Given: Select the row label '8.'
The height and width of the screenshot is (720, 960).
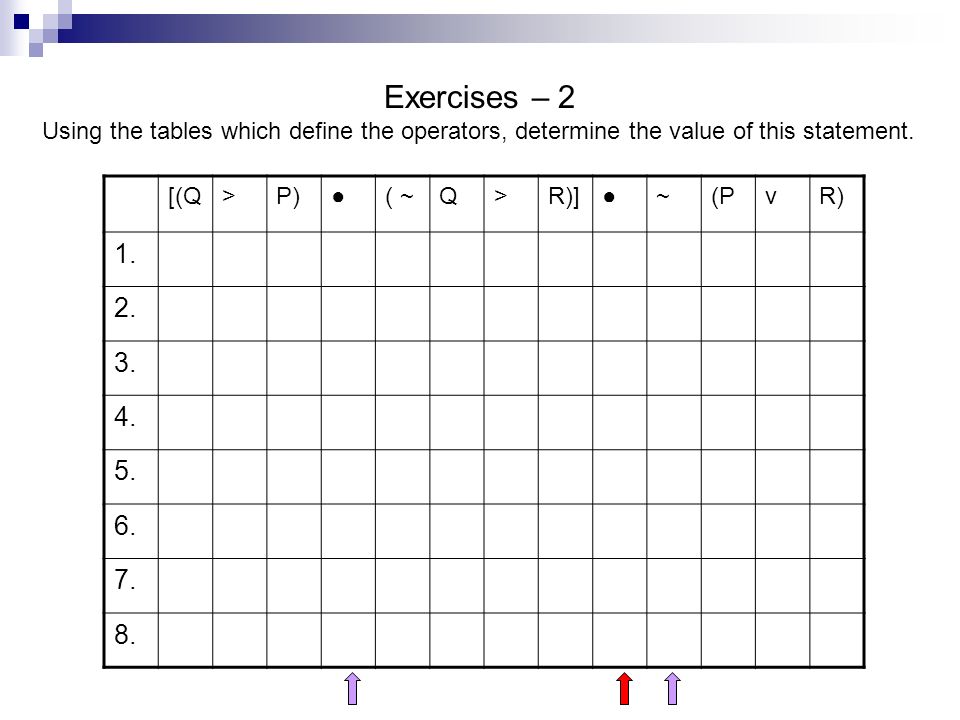Looking at the screenshot, I should click(124, 634).
